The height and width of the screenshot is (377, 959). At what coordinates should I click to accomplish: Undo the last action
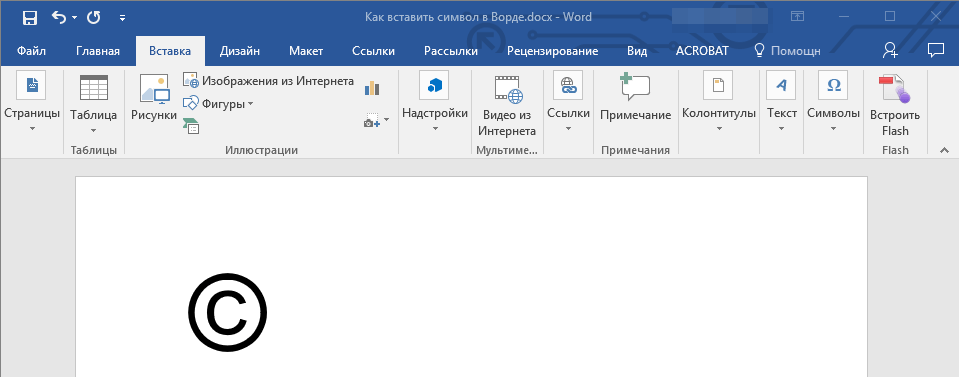(x=59, y=18)
